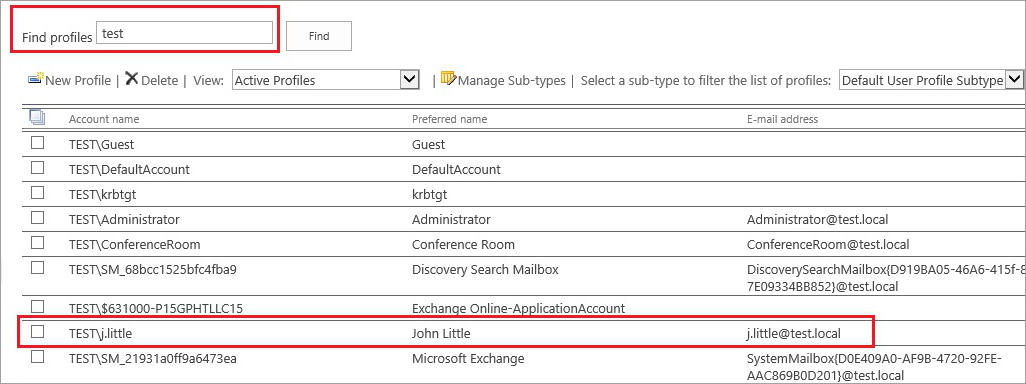Click the j.little@test.local e-mail address
Image resolution: width=1026 pixels, height=384 pixels.
click(794, 334)
